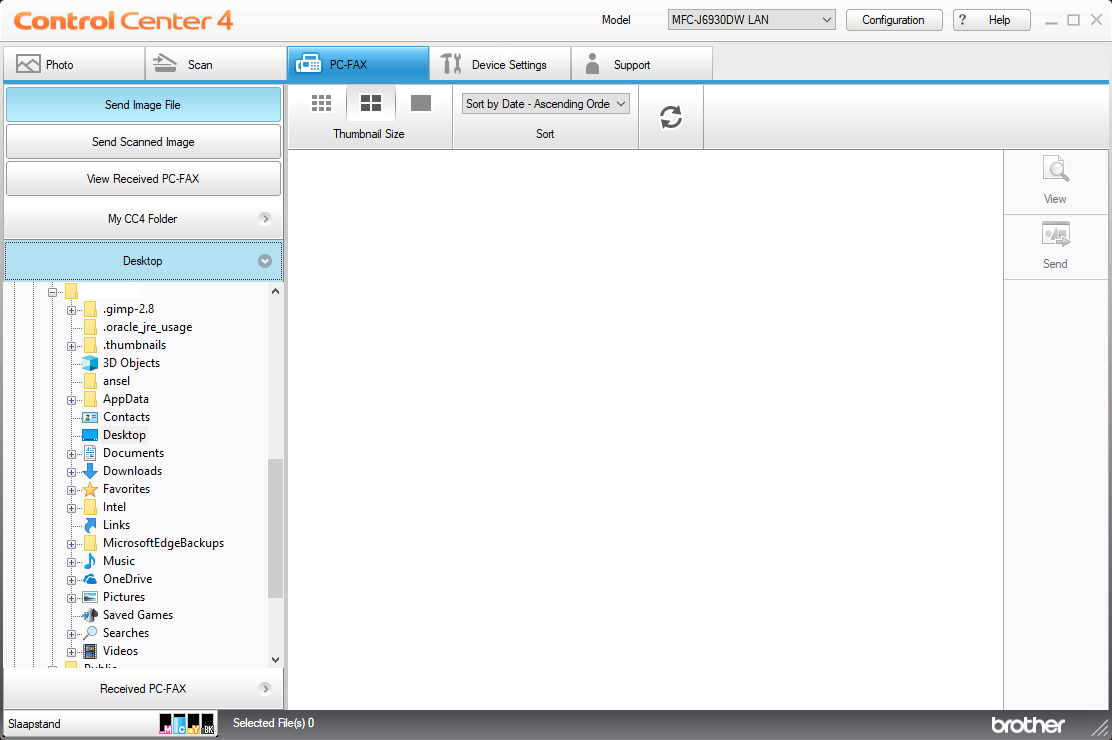Switch to the Scan tab
Screen dimensions: 1112x740
[216, 64]
